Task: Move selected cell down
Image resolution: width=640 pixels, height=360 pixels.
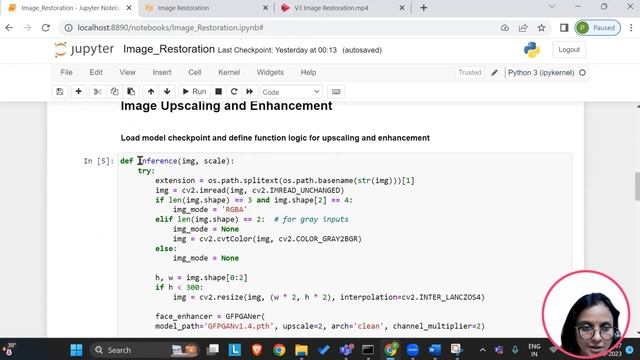Action: [x=167, y=92]
